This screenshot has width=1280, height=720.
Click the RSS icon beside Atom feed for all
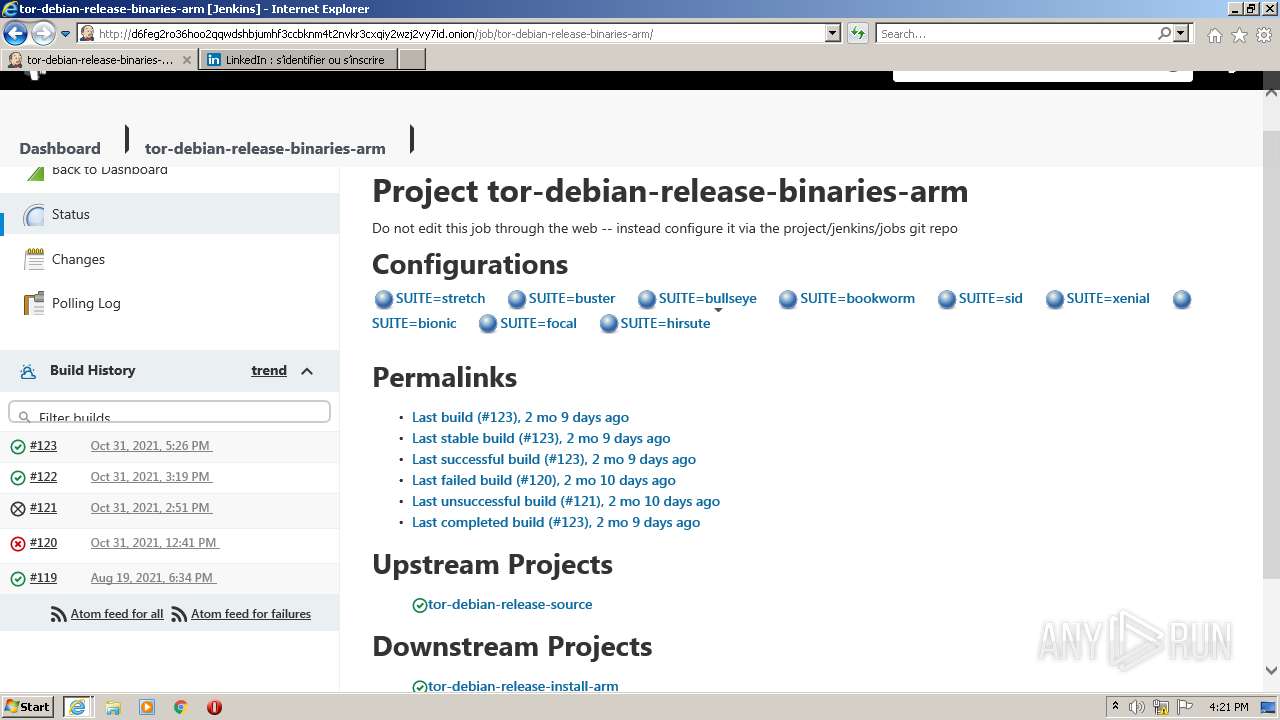[x=59, y=615]
